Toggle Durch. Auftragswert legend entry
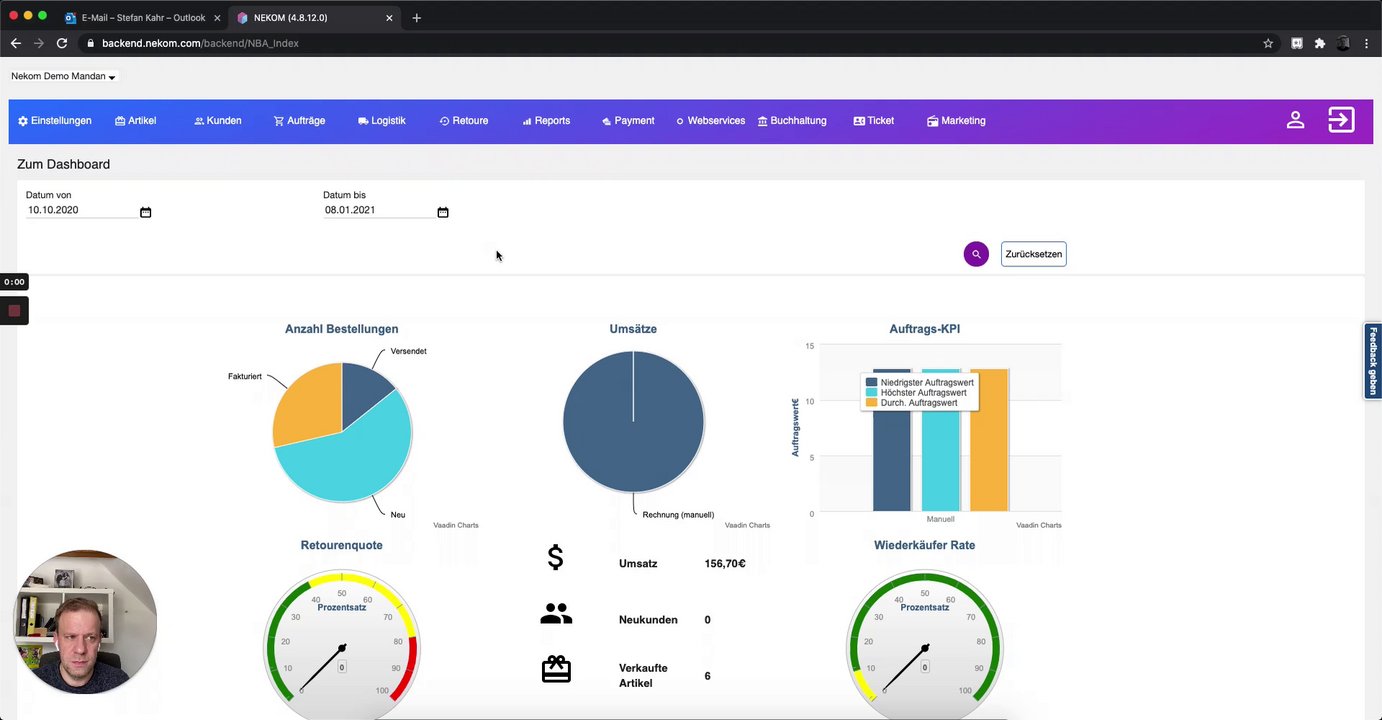This screenshot has width=1382, height=720. click(911, 402)
